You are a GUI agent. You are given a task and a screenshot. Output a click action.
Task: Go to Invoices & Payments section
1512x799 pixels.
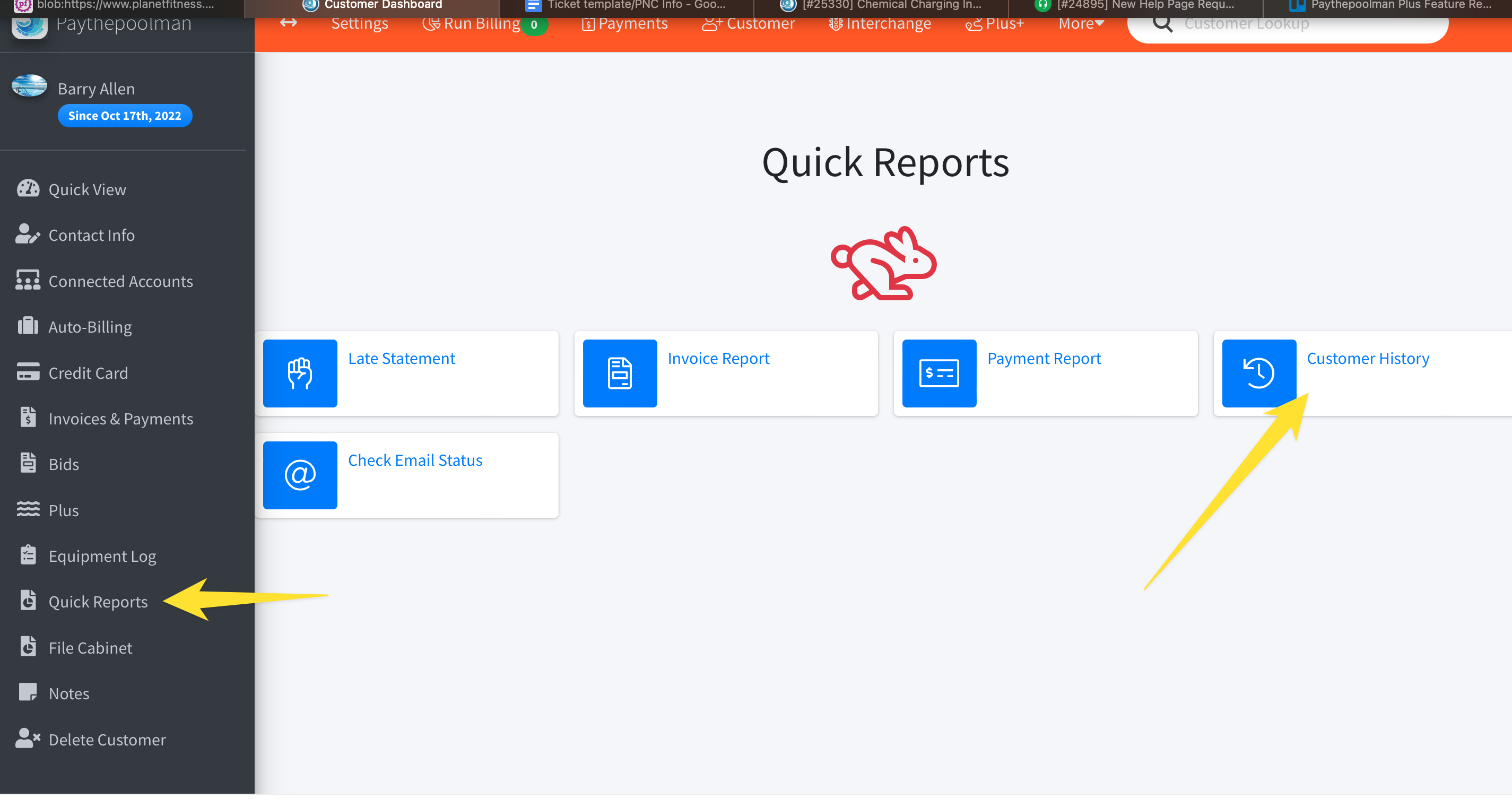(x=120, y=419)
